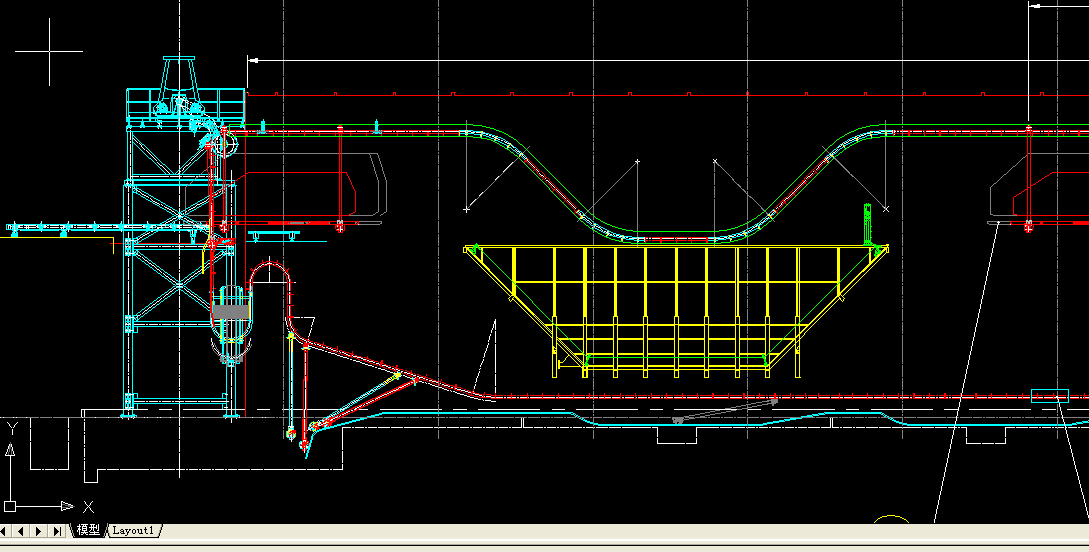The image size is (1089, 552).
Task: Jump to the first layout tab arrow
Action: click(x=10, y=530)
